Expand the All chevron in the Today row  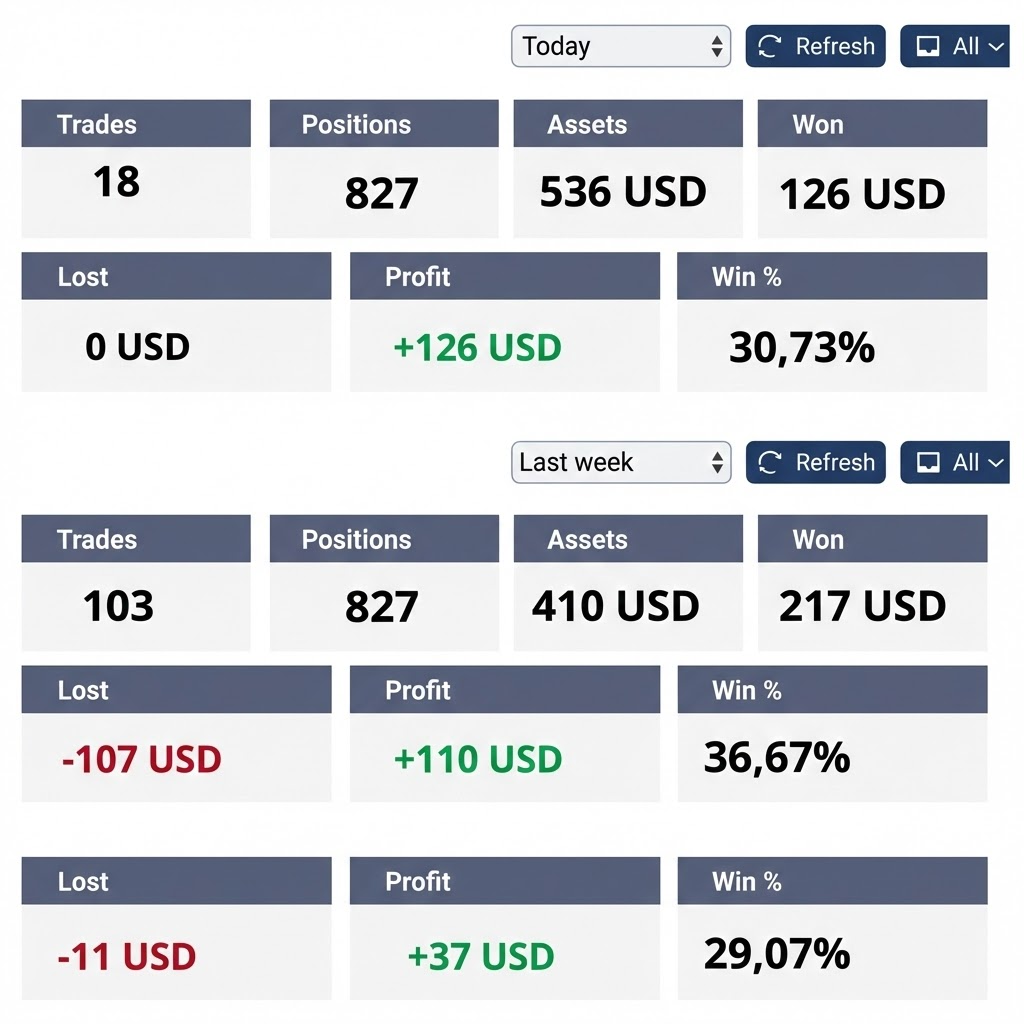[x=996, y=46]
